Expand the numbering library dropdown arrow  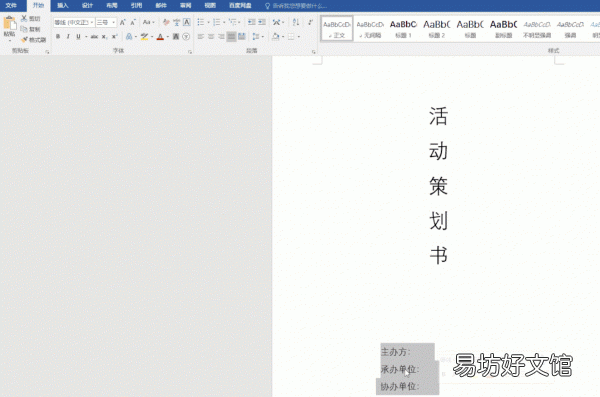[224, 23]
